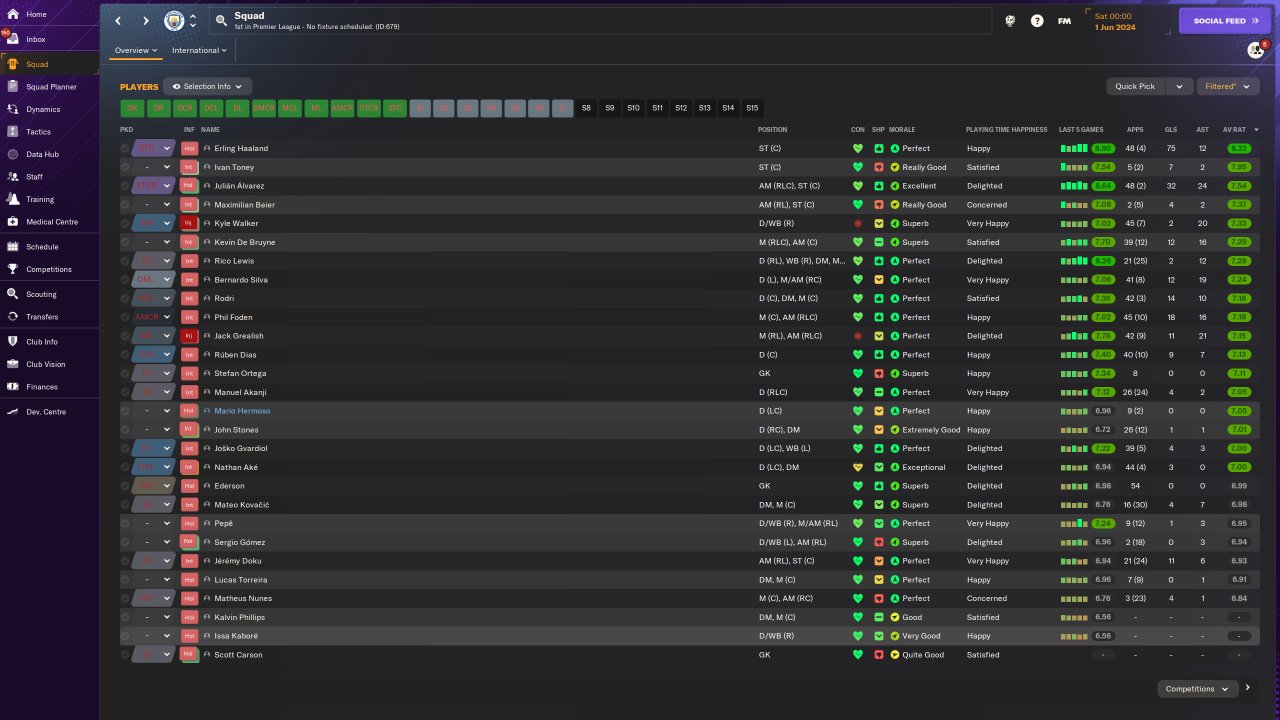Image resolution: width=1280 pixels, height=720 pixels.
Task: Open the help question mark icon
Action: point(1037,21)
